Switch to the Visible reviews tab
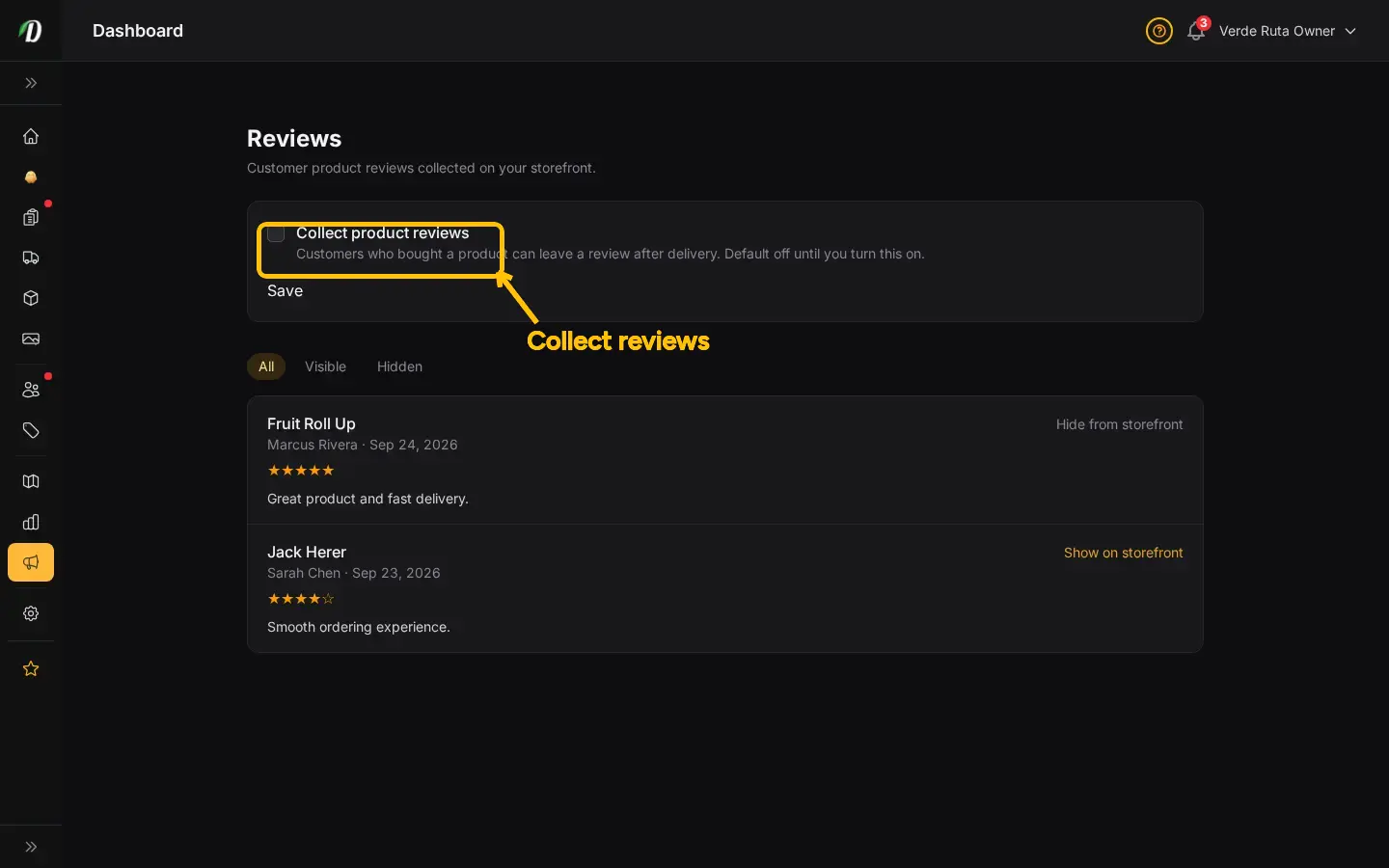This screenshot has width=1389, height=868. click(x=325, y=366)
